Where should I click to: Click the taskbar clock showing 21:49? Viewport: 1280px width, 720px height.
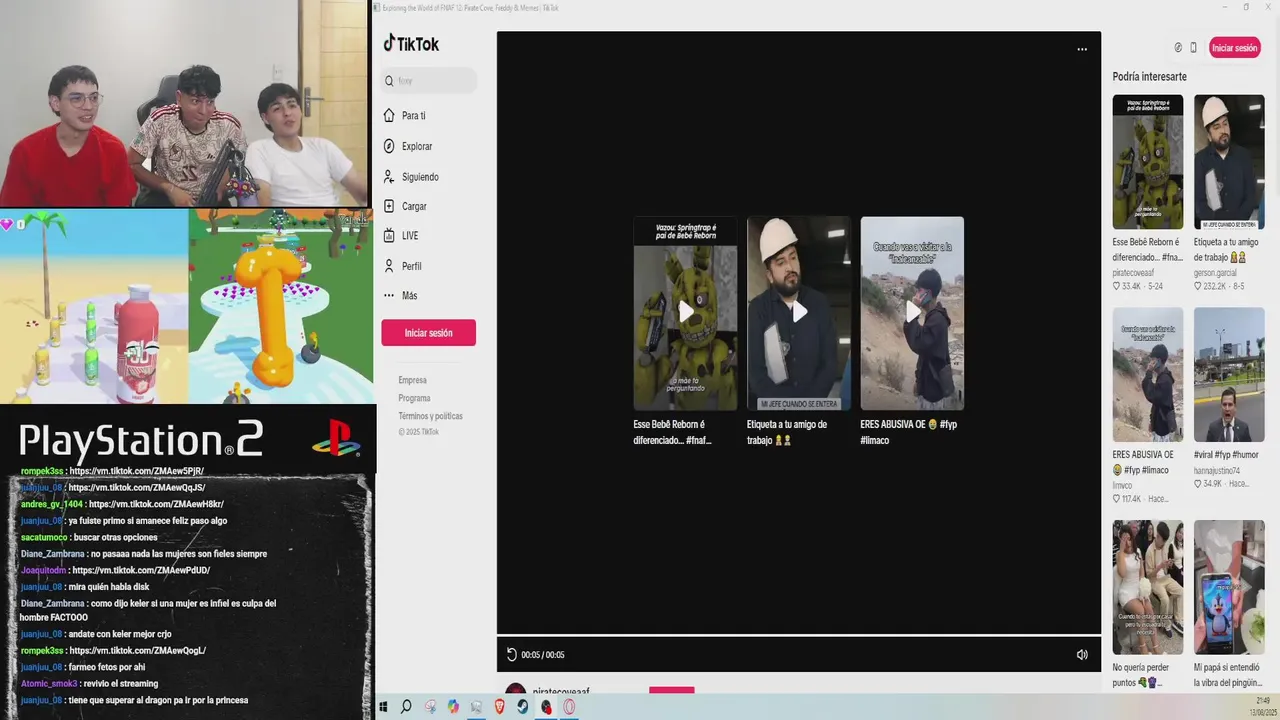point(1263,700)
